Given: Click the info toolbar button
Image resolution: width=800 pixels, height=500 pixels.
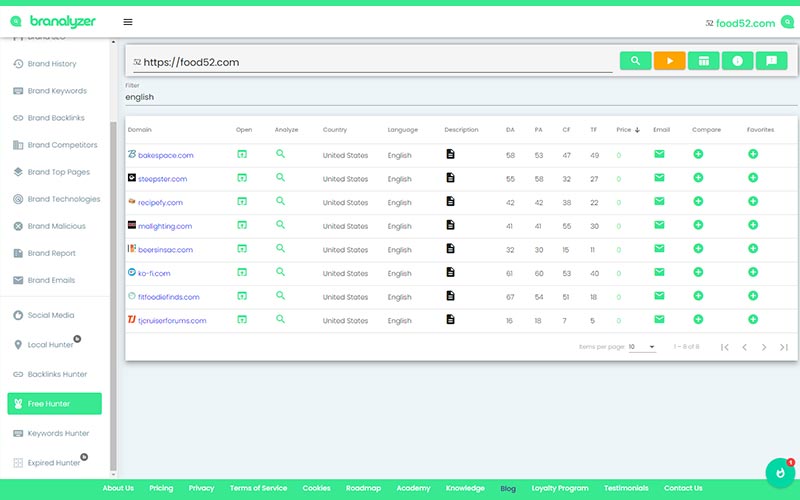Looking at the screenshot, I should pyautogui.click(x=737, y=61).
